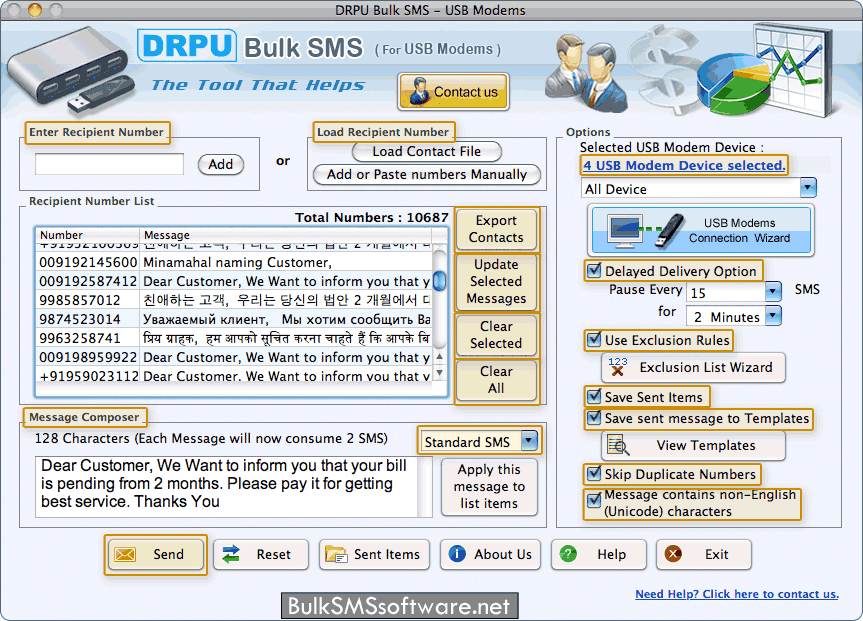Click the Sent Items folder icon
This screenshot has width=863, height=621.
336,554
